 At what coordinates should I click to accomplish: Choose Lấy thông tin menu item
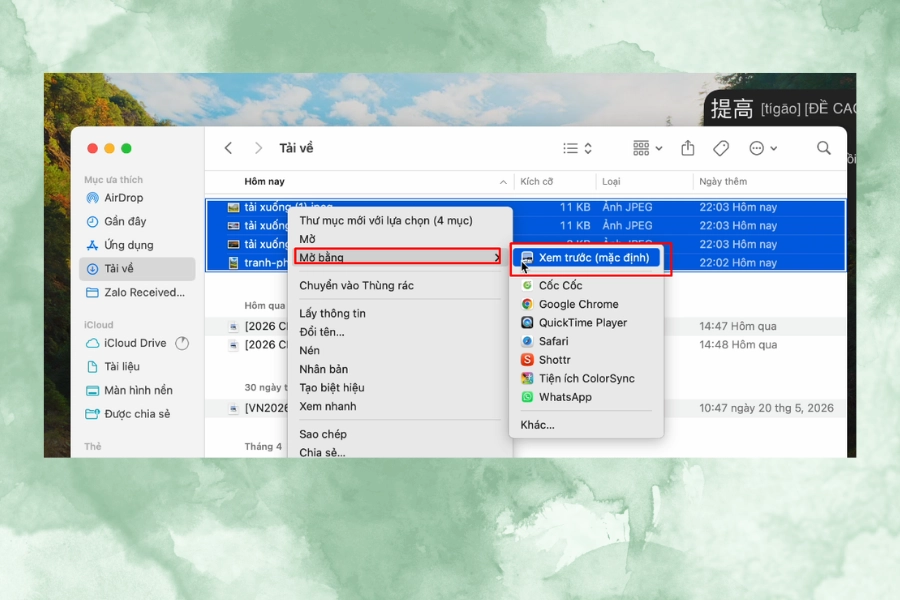coord(399,313)
